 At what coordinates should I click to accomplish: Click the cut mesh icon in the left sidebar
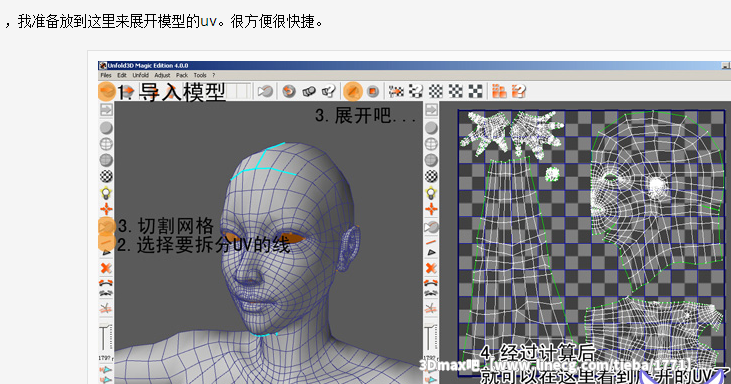click(x=106, y=226)
